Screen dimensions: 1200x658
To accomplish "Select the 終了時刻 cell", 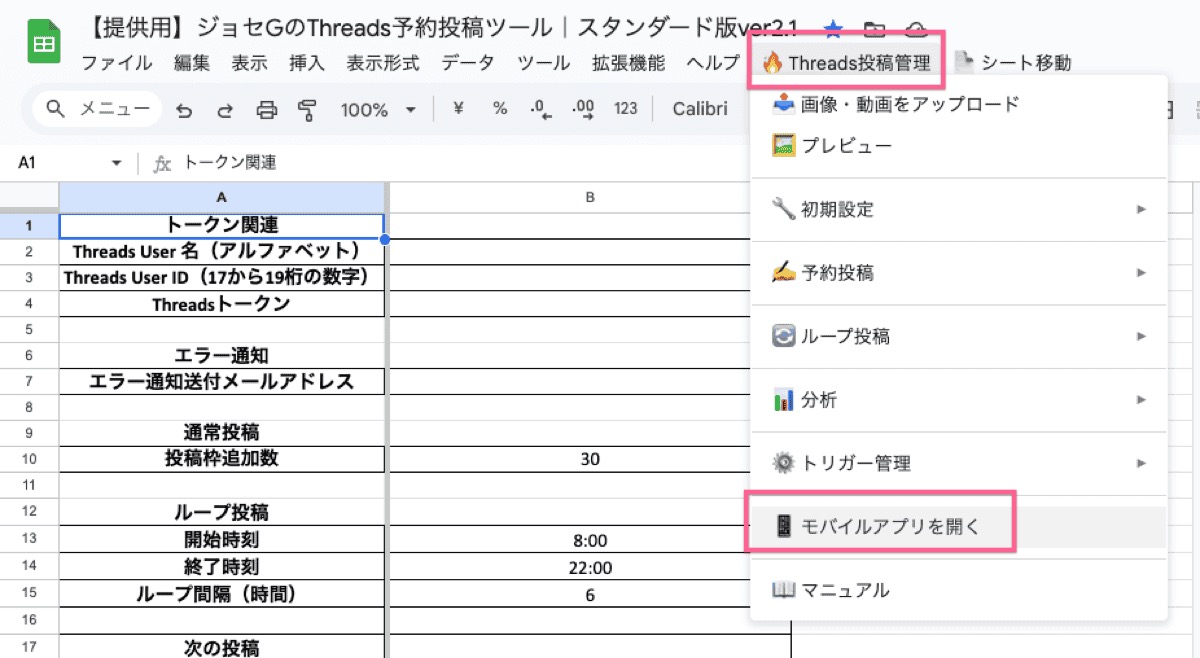I will 222,567.
